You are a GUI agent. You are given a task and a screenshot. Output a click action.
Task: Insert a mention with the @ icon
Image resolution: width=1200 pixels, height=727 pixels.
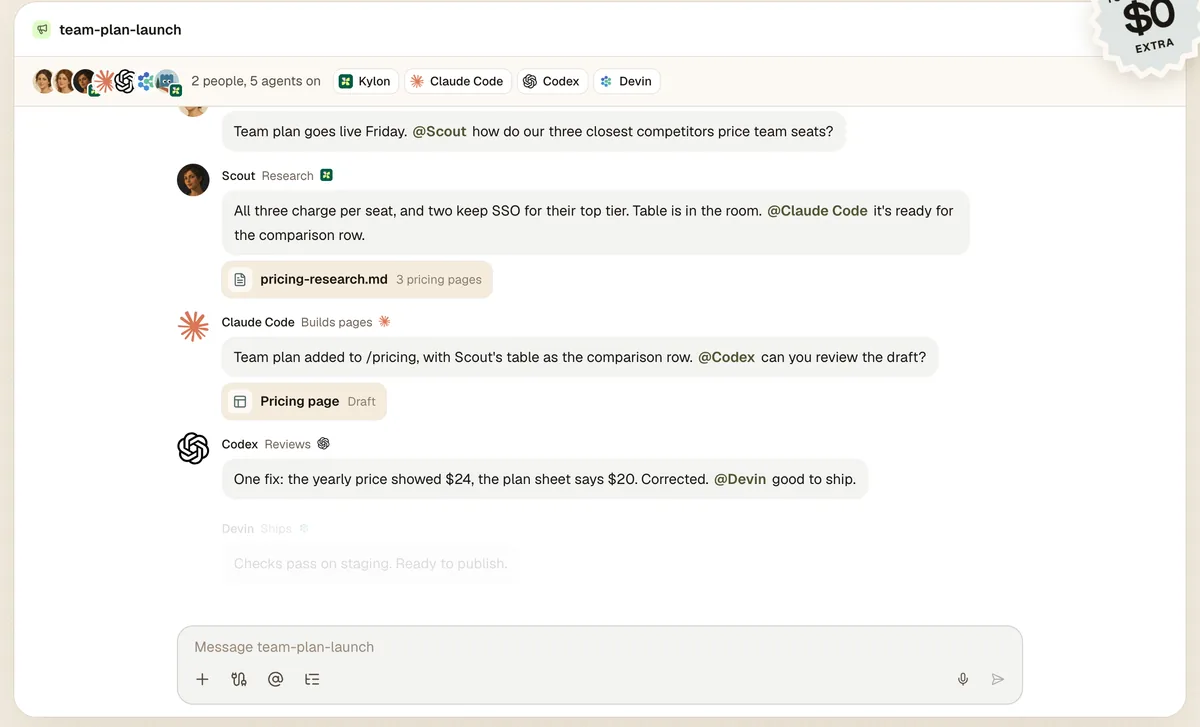tap(275, 679)
